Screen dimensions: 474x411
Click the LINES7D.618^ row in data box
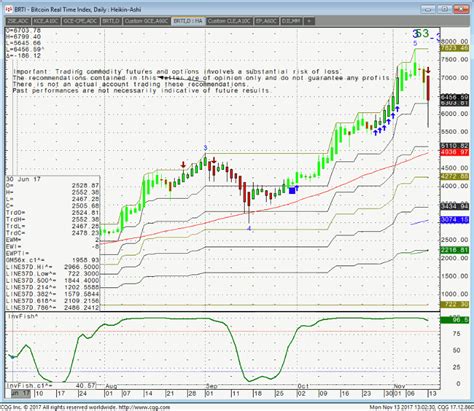(x=52, y=301)
